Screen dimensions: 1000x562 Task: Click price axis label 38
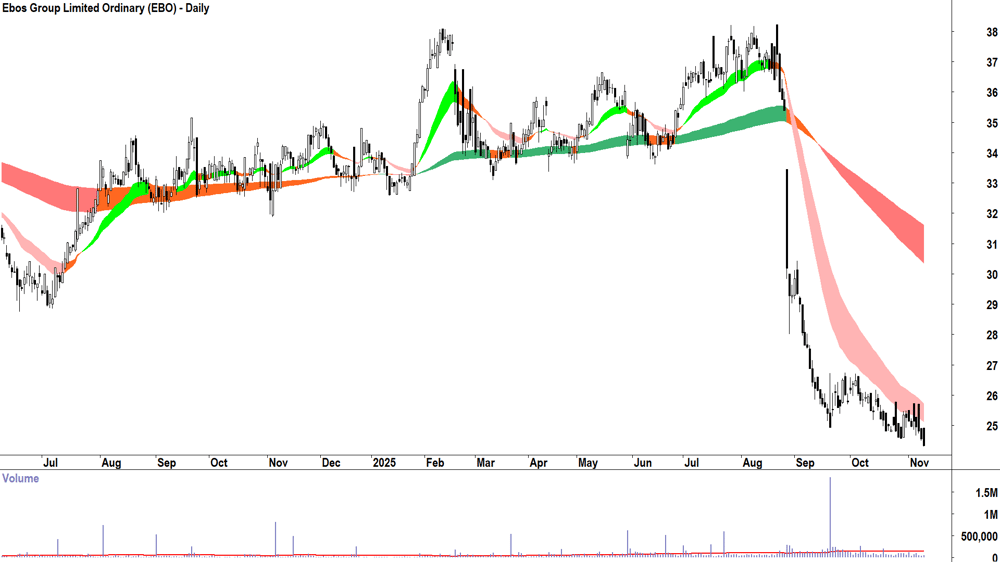pos(992,32)
